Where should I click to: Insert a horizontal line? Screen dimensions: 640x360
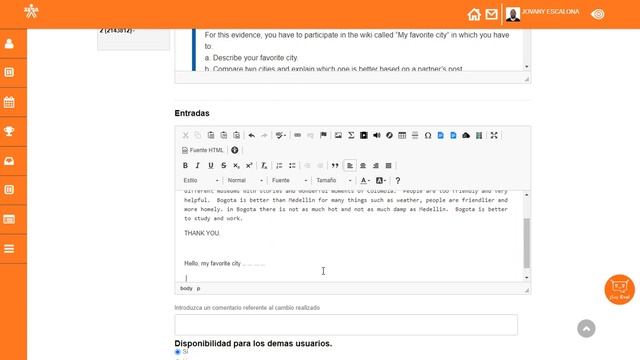tap(415, 135)
